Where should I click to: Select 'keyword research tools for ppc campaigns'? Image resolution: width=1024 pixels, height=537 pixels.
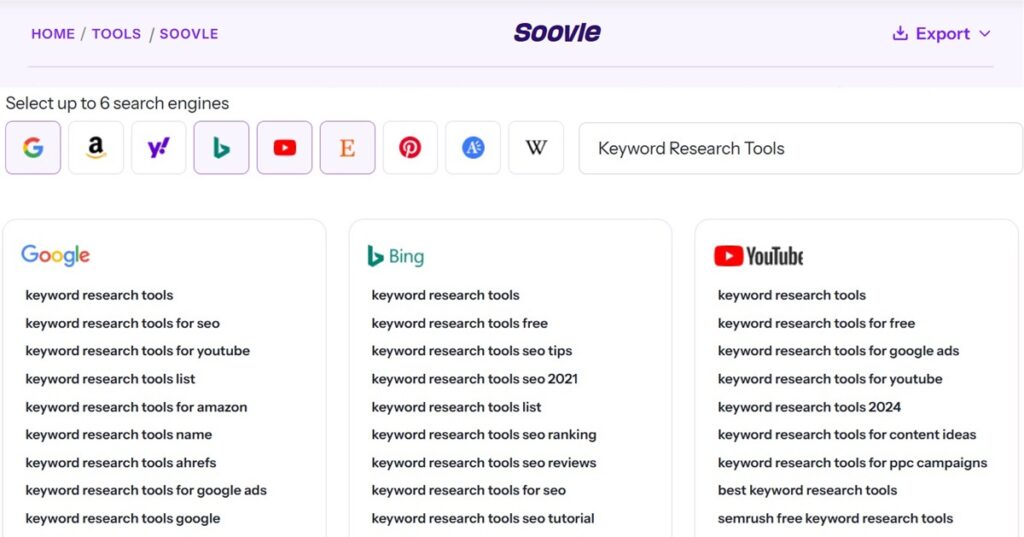point(852,463)
